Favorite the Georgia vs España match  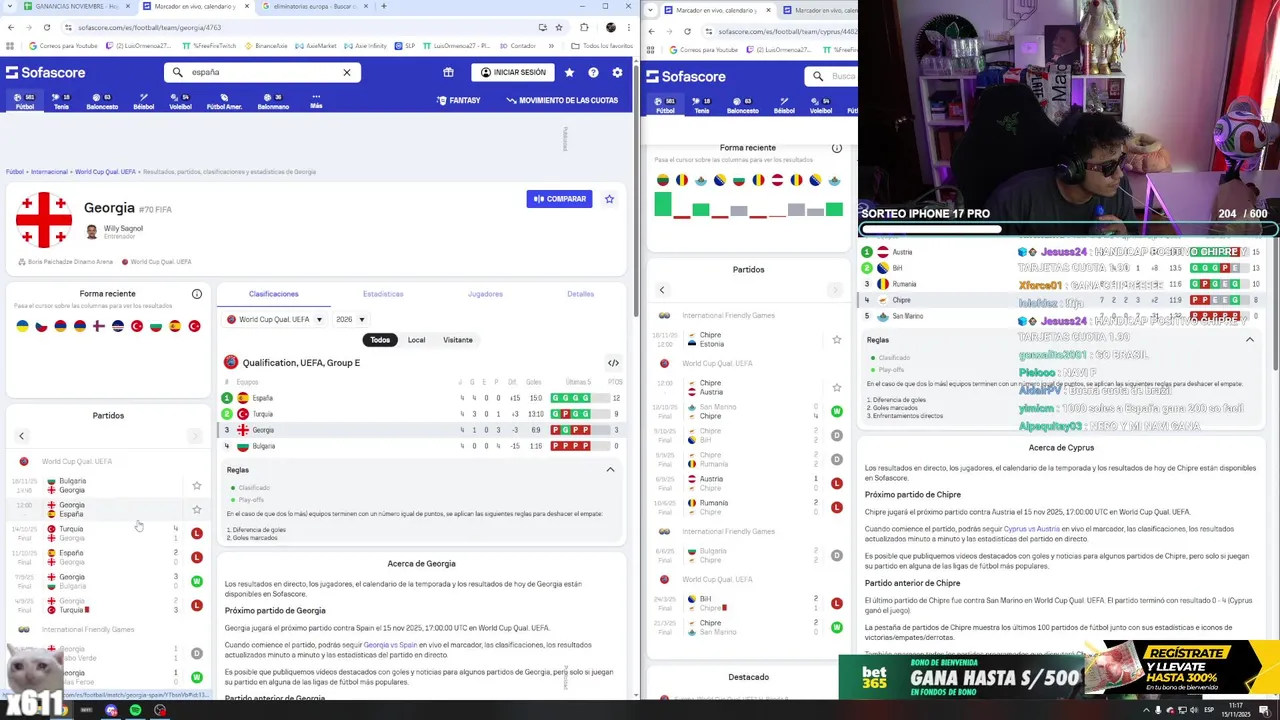point(197,510)
